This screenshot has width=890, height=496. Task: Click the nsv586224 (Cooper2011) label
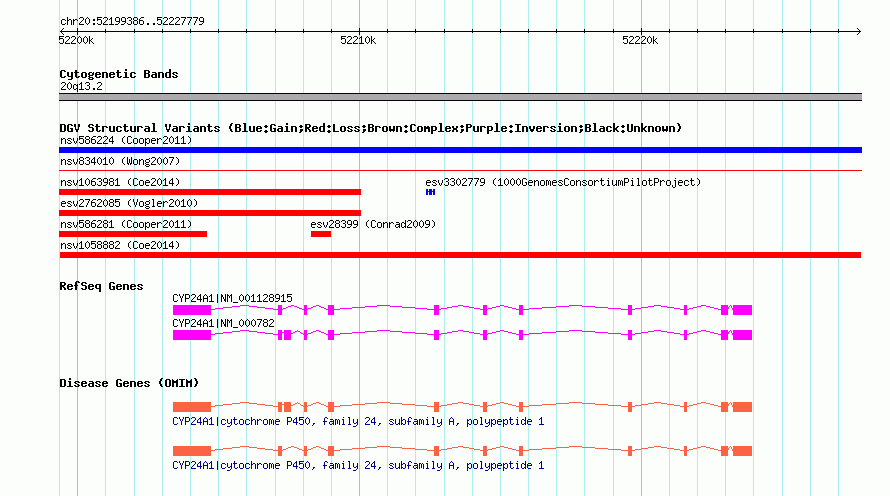tap(126, 140)
